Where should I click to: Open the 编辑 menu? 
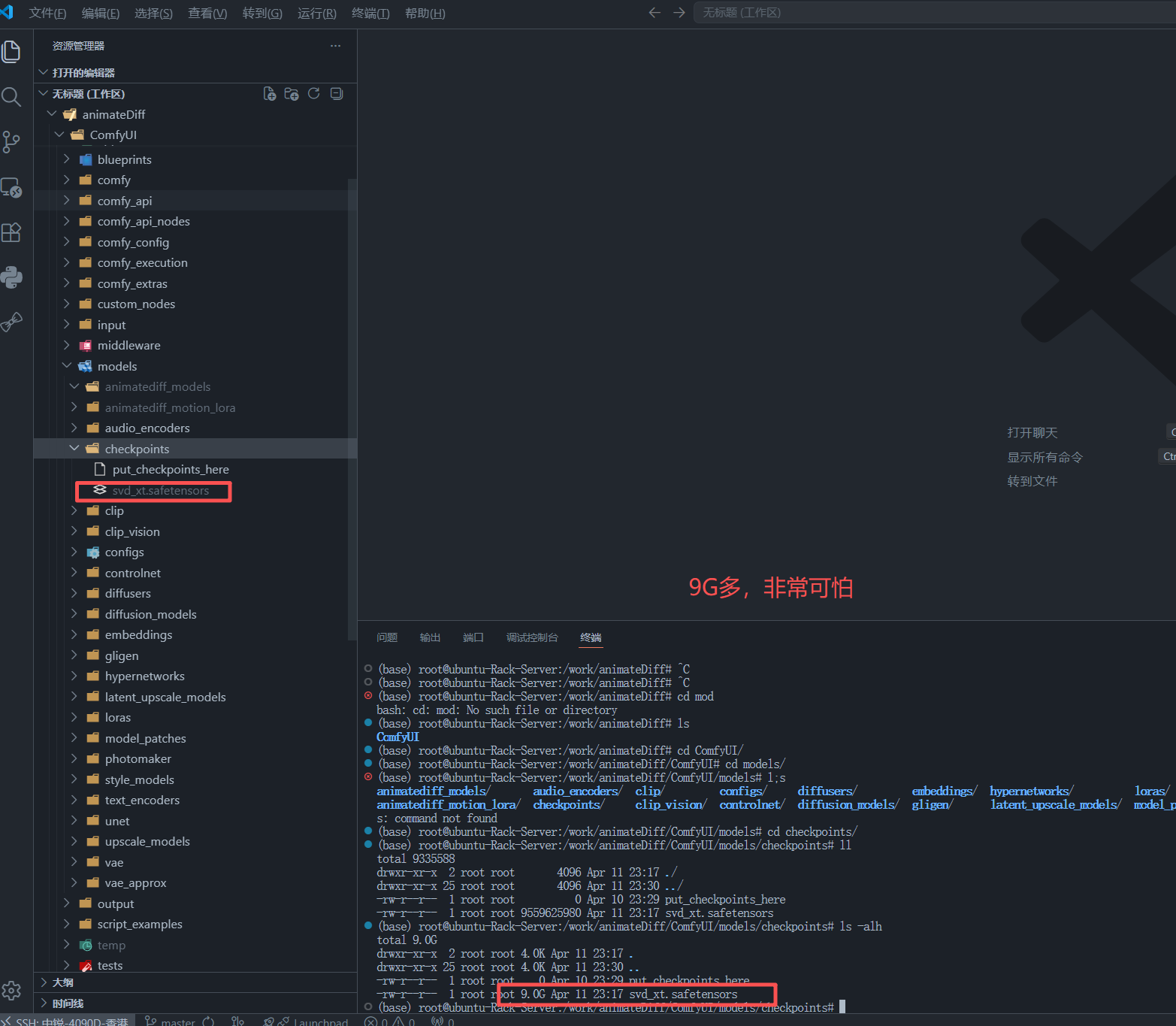click(x=101, y=14)
